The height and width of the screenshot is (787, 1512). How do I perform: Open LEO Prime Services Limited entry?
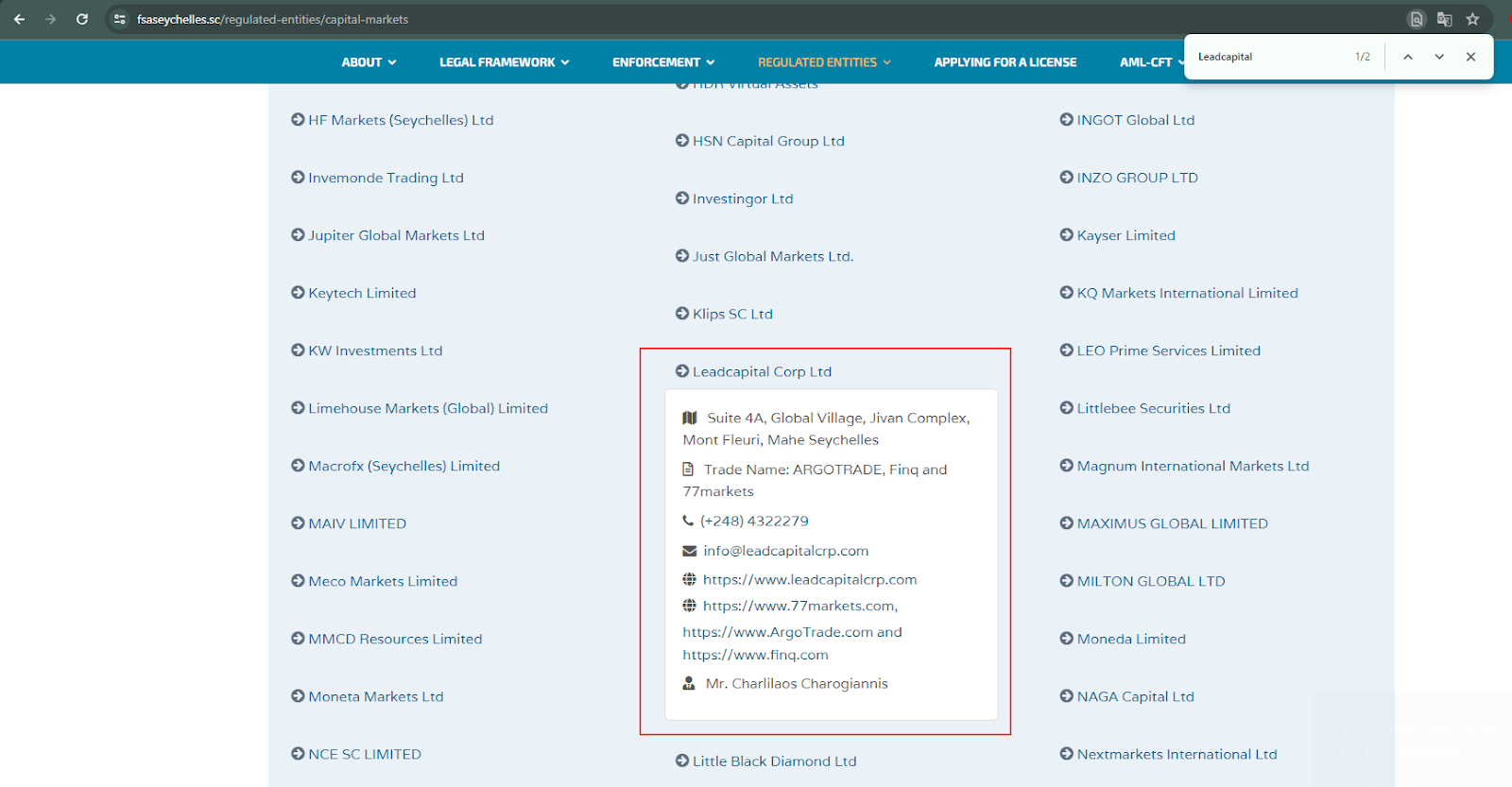(x=1160, y=351)
